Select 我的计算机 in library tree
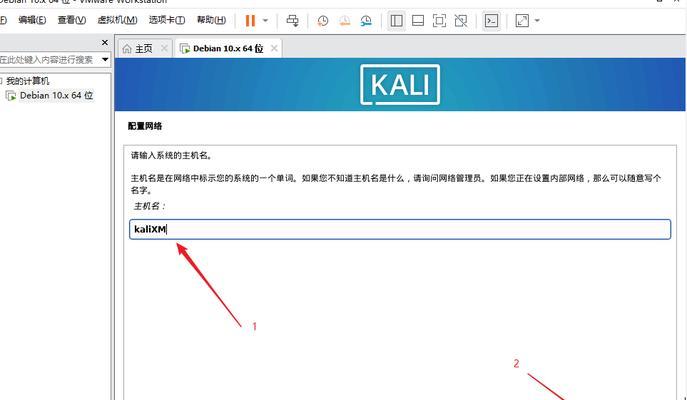Viewport: 687px width, 400px height. coord(28,81)
